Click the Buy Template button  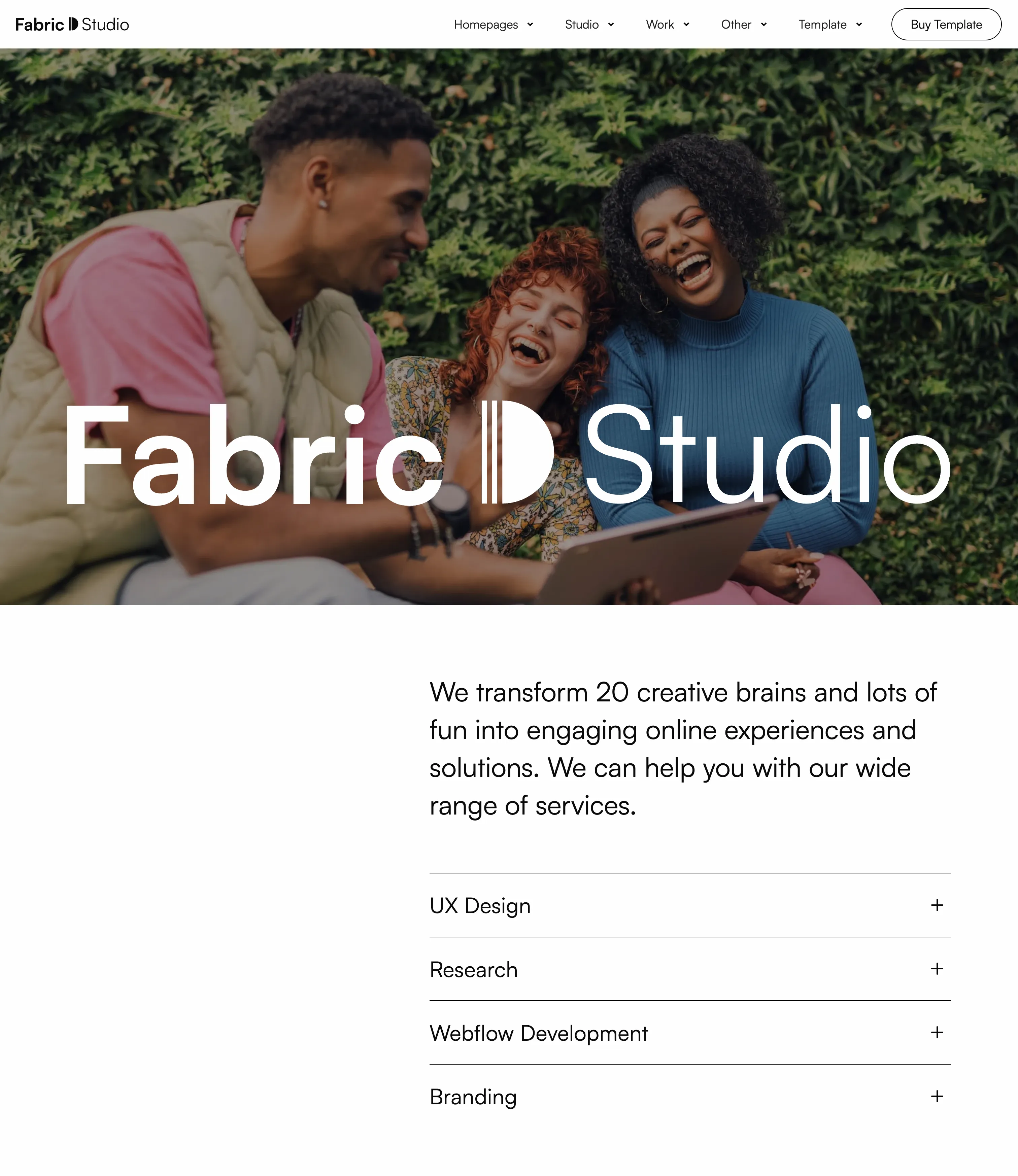(x=946, y=25)
